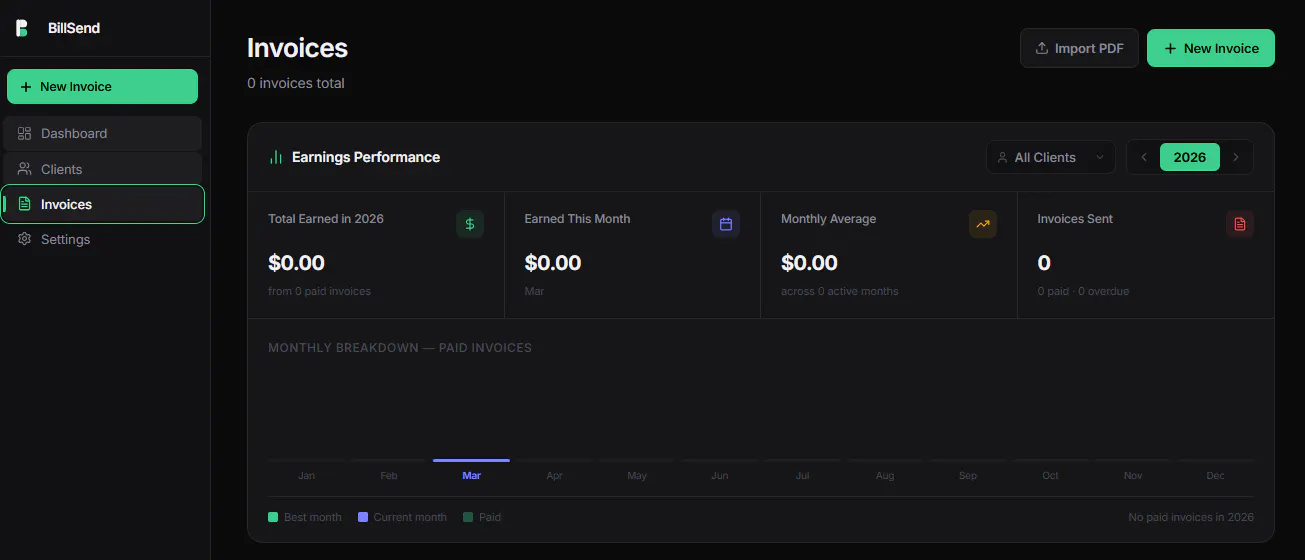Select Invoices in the sidebar
This screenshot has width=1305, height=560.
coord(103,204)
